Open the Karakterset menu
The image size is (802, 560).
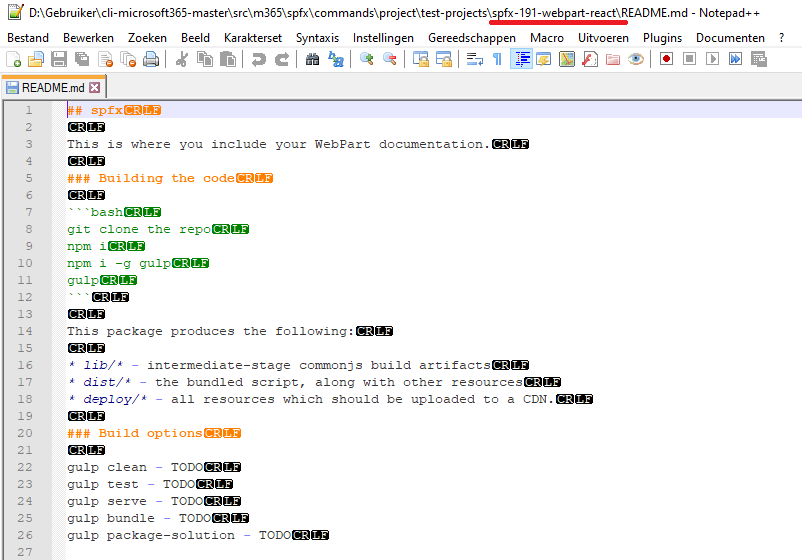253,38
